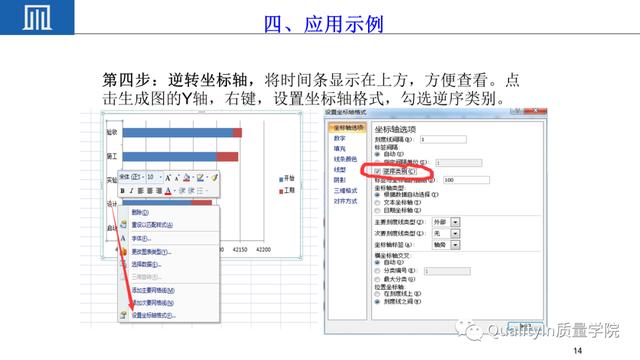Select 最大分类 radio button
This screenshot has height=360, width=640.
pos(377,280)
